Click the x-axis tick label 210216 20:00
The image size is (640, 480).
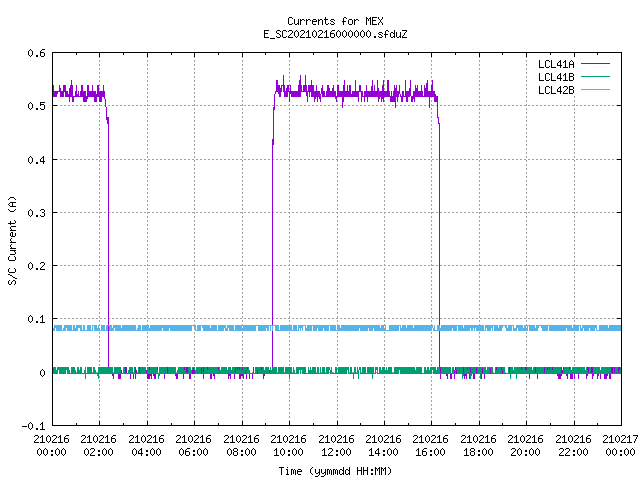(525, 446)
